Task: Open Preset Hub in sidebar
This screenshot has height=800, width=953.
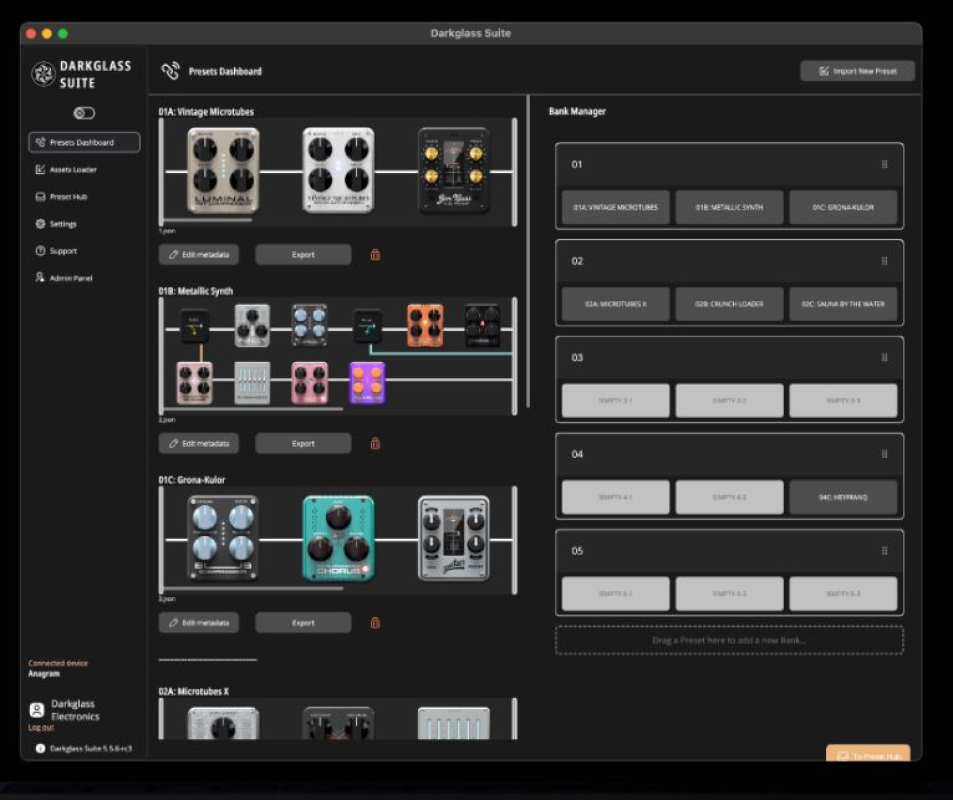Action: coord(61,196)
